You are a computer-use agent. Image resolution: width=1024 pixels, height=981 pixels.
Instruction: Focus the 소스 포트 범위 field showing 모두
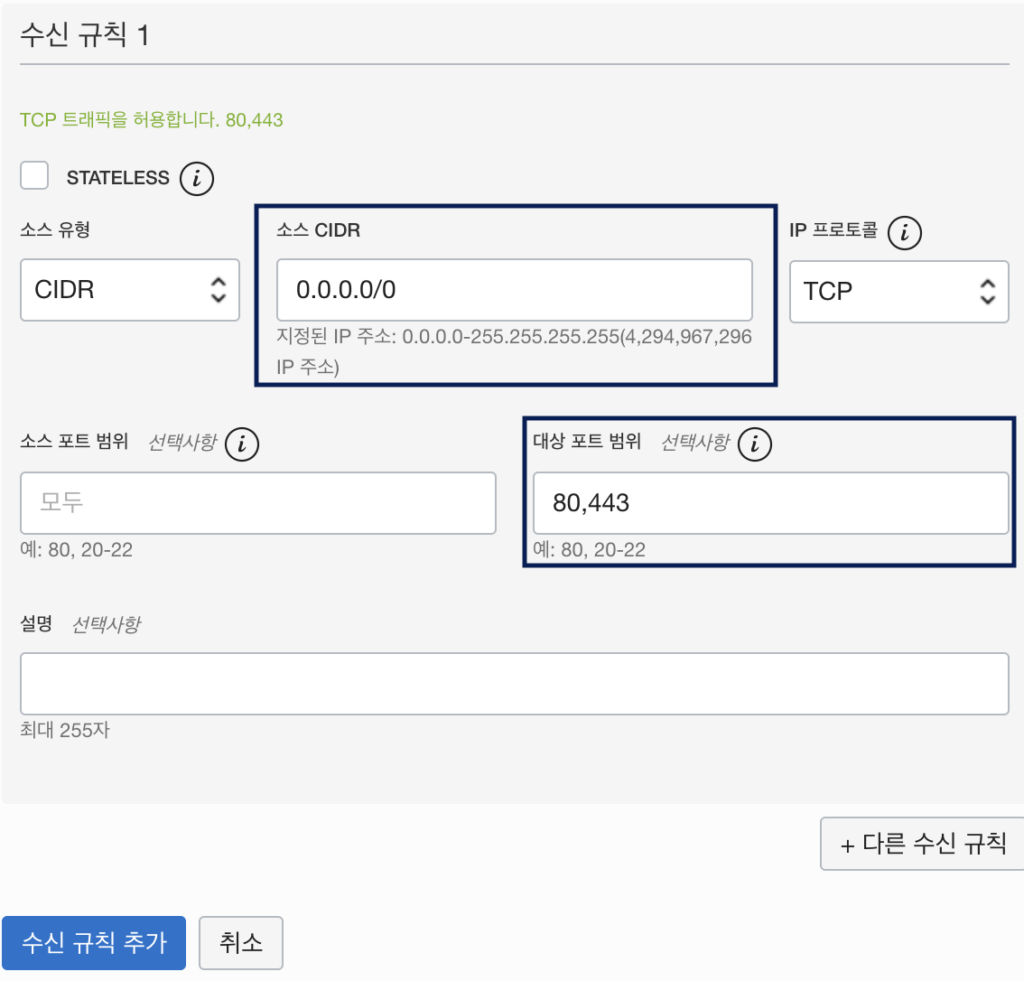point(258,503)
